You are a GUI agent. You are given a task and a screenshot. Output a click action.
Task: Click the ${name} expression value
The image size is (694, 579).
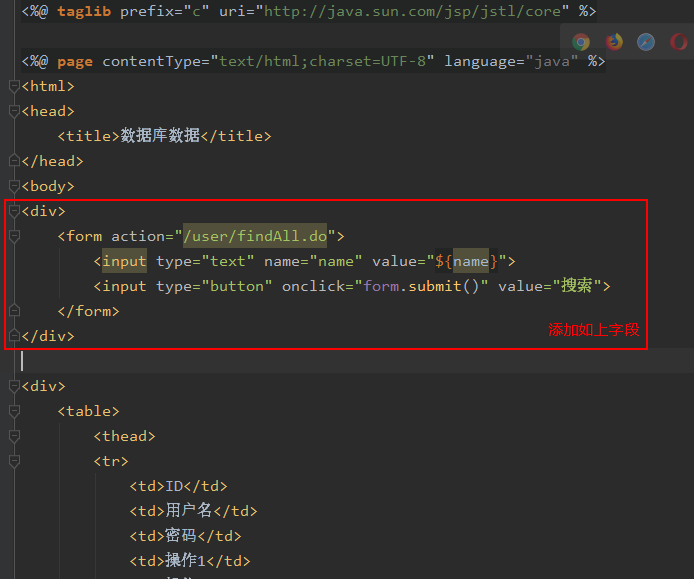tap(467, 261)
